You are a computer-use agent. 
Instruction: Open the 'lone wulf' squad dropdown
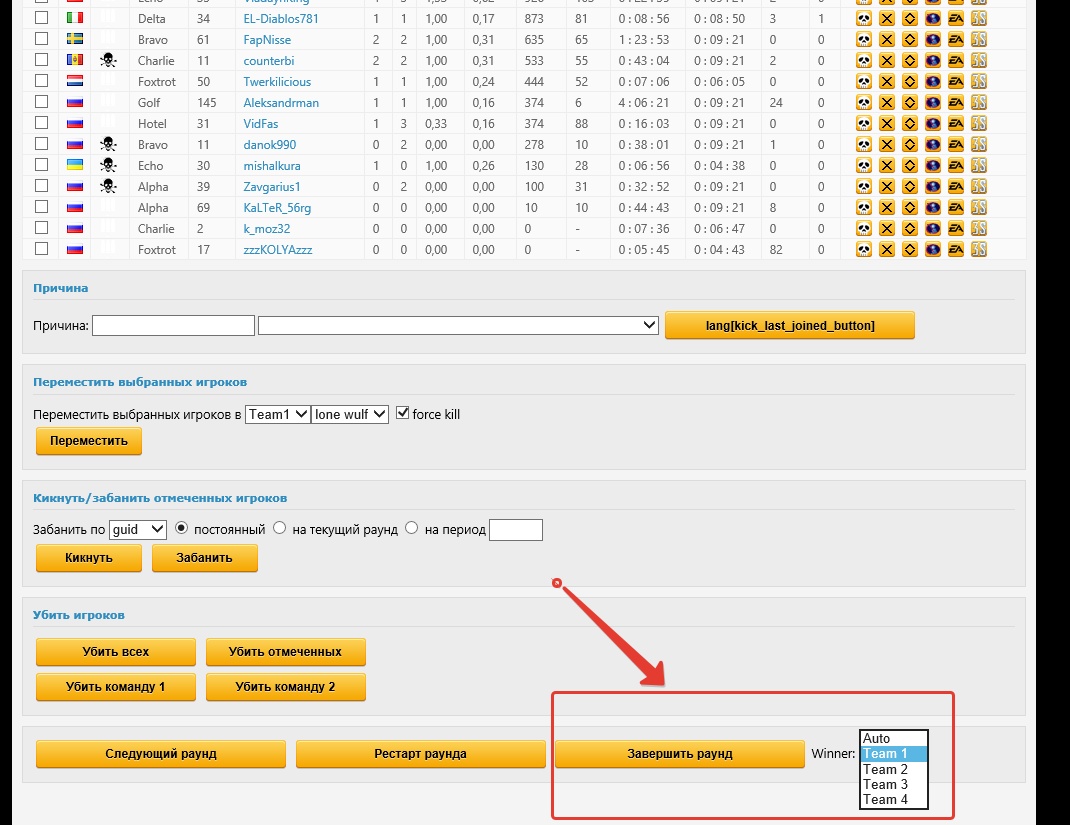pos(349,414)
